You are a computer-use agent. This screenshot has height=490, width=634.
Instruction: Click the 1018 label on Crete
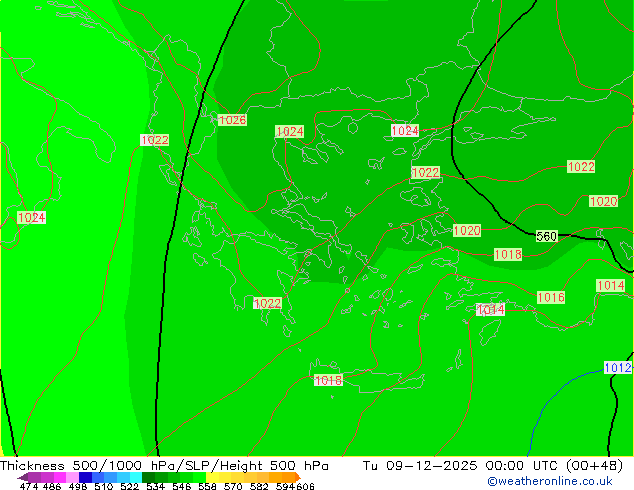point(328,380)
